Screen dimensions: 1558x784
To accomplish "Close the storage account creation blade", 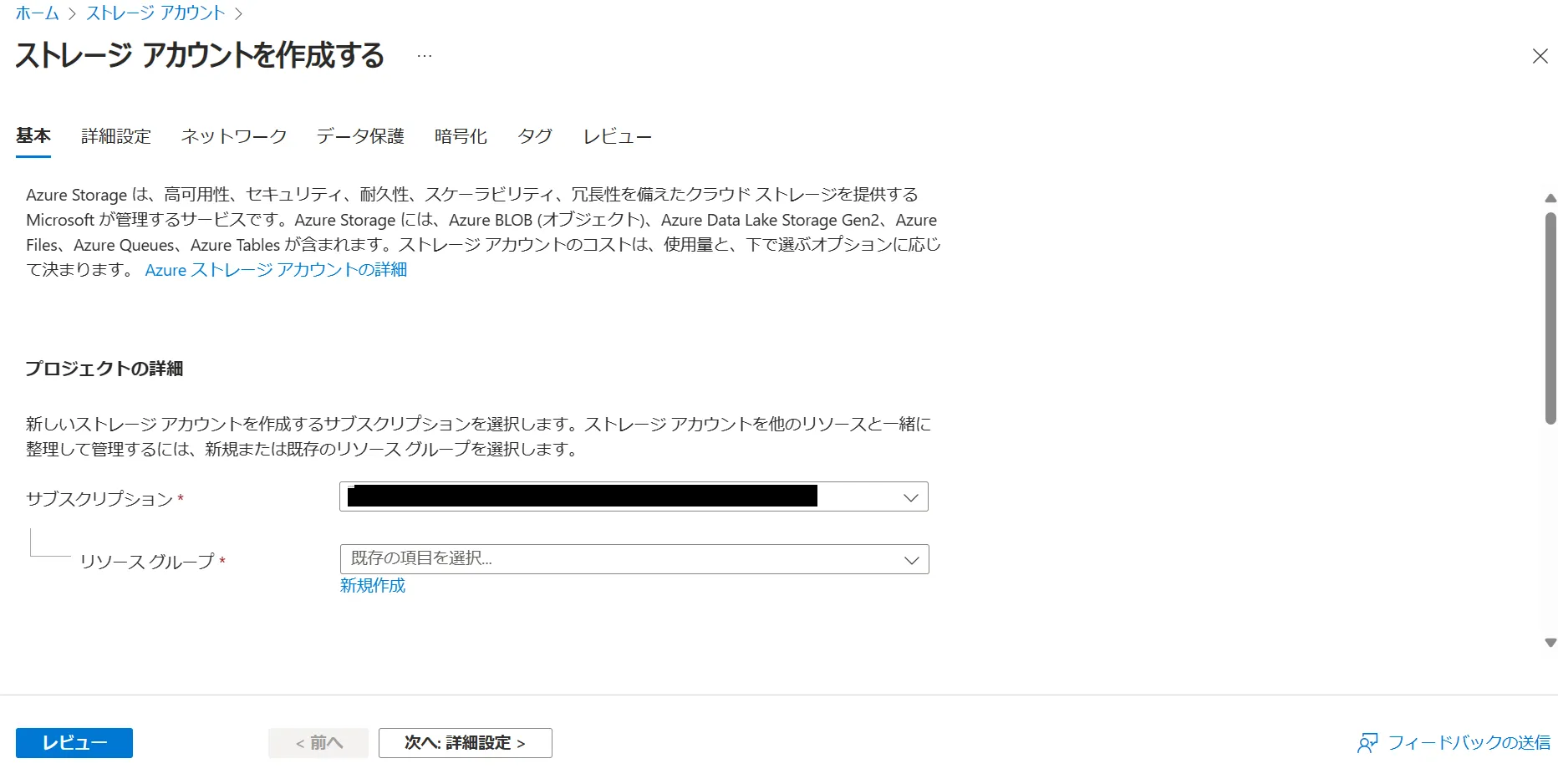I will click(x=1540, y=56).
